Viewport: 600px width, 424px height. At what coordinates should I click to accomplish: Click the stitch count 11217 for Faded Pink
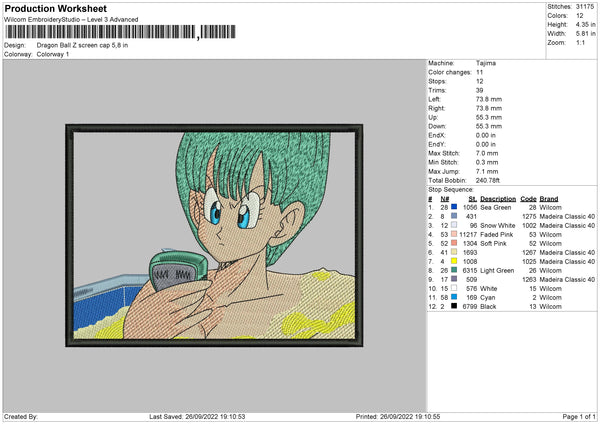[468, 234]
